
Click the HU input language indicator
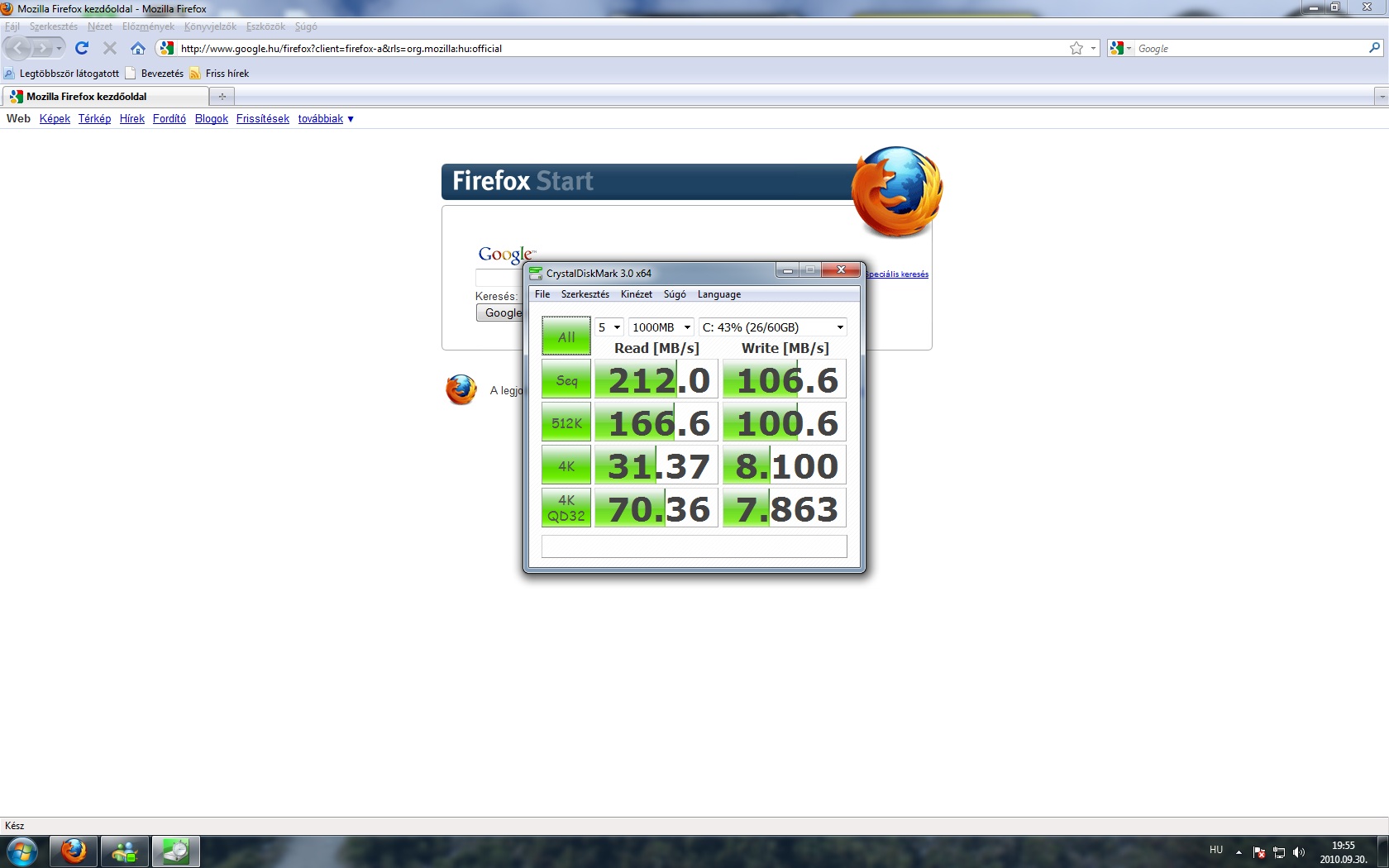coord(1216,850)
